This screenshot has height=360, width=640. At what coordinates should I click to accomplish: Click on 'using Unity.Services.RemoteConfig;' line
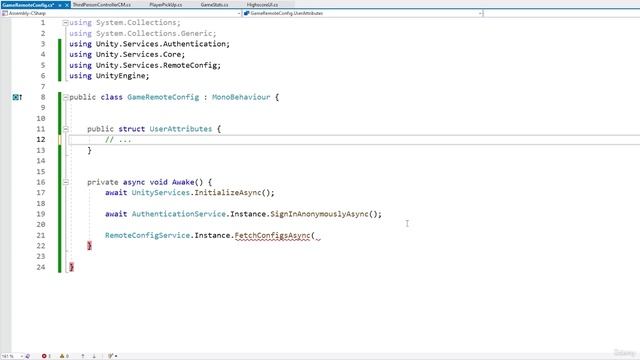145,65
